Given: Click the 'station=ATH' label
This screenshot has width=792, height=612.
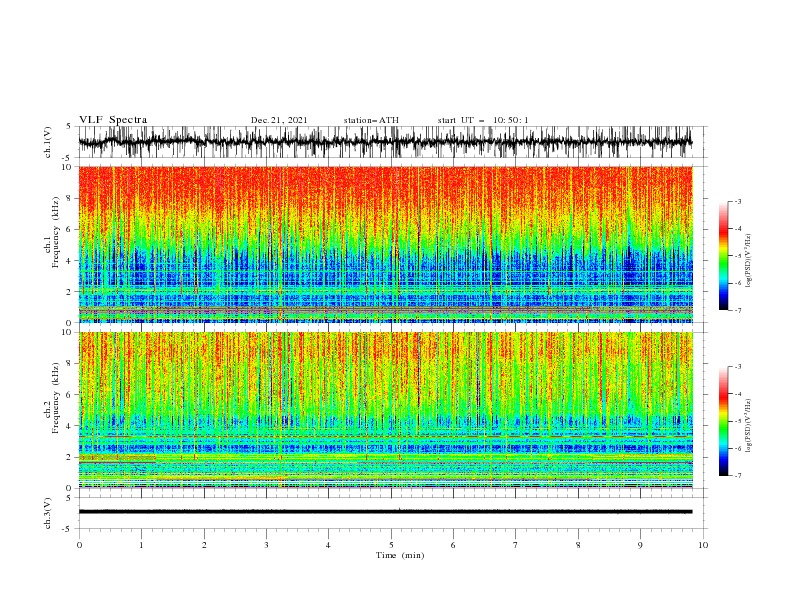Looking at the screenshot, I should (x=371, y=120).
